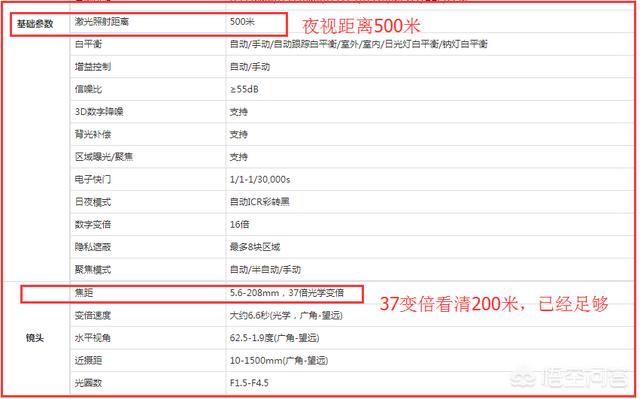Image resolution: width=640 pixels, height=399 pixels.
Task: Select the 5.6-208mm，37倍光学变倍 value
Action: (x=287, y=293)
